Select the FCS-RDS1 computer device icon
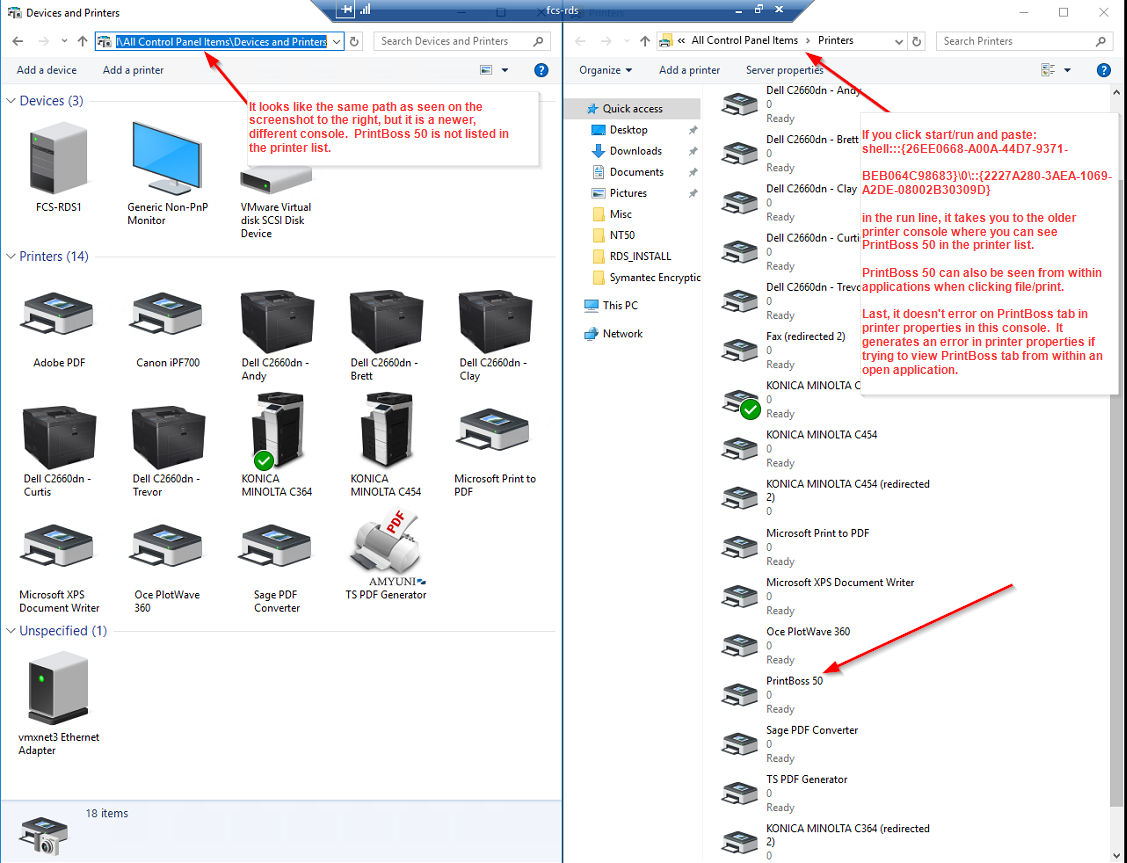Image resolution: width=1127 pixels, height=863 pixels. point(58,160)
